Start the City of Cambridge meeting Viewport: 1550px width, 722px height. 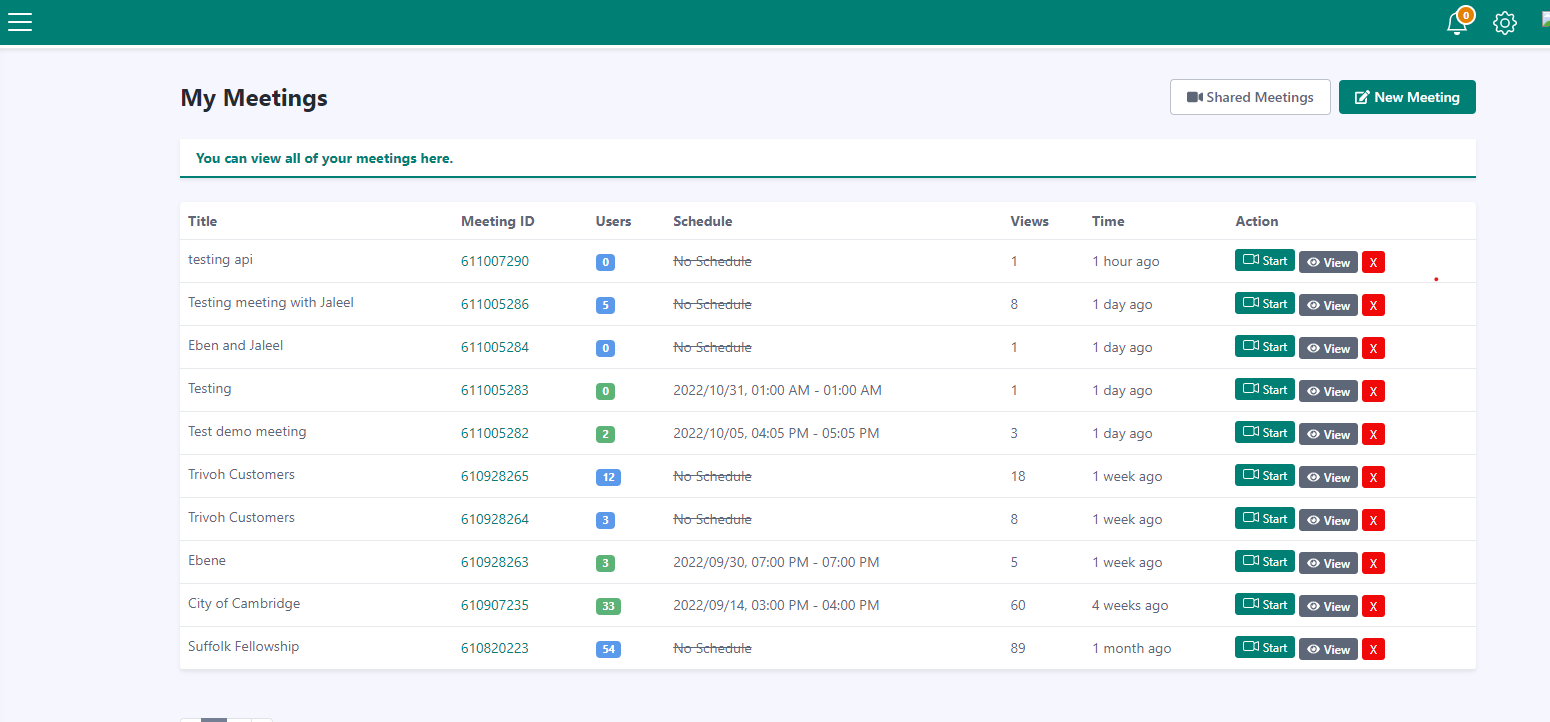1264,605
